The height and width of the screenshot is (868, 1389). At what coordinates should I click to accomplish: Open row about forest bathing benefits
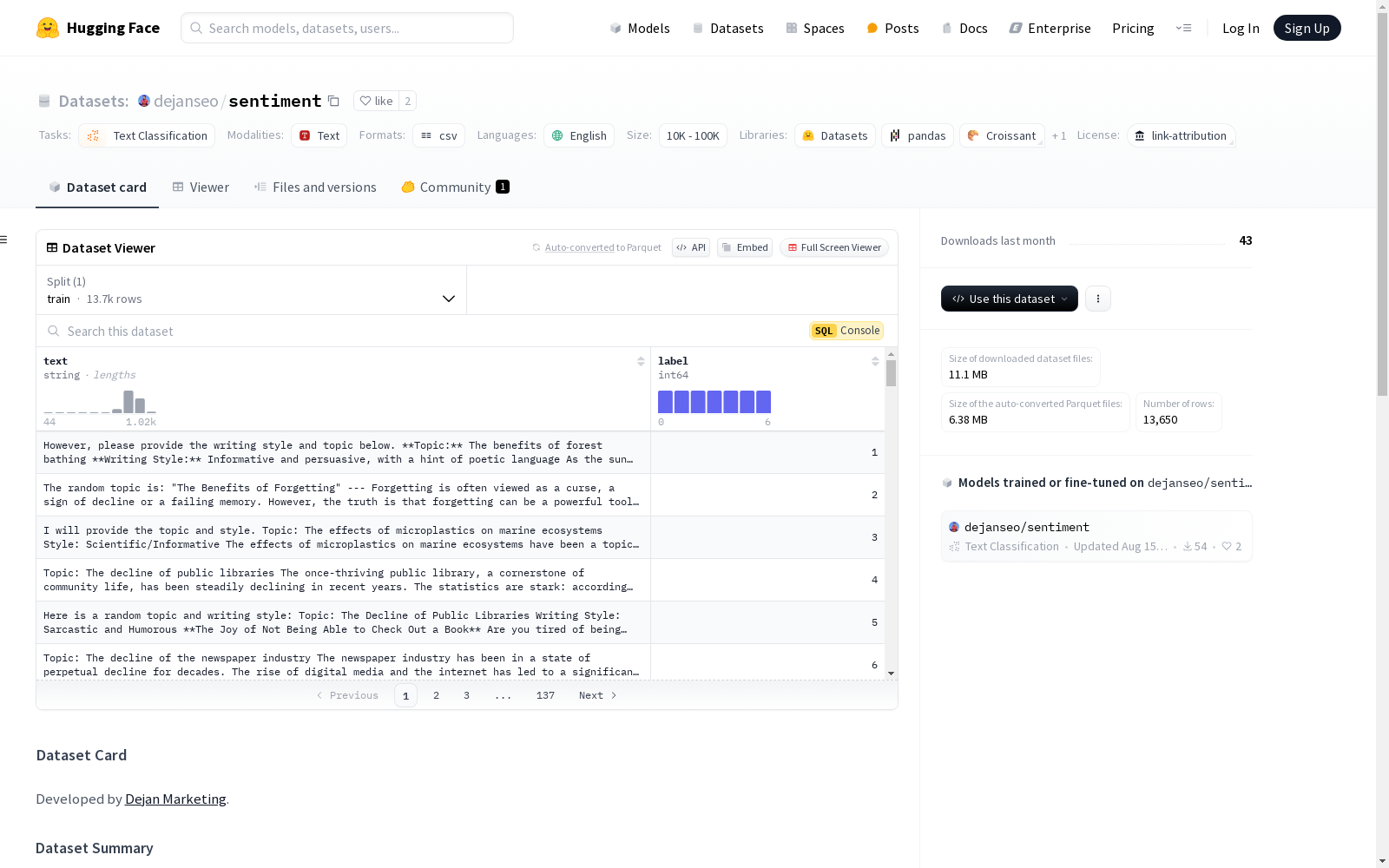460,452
